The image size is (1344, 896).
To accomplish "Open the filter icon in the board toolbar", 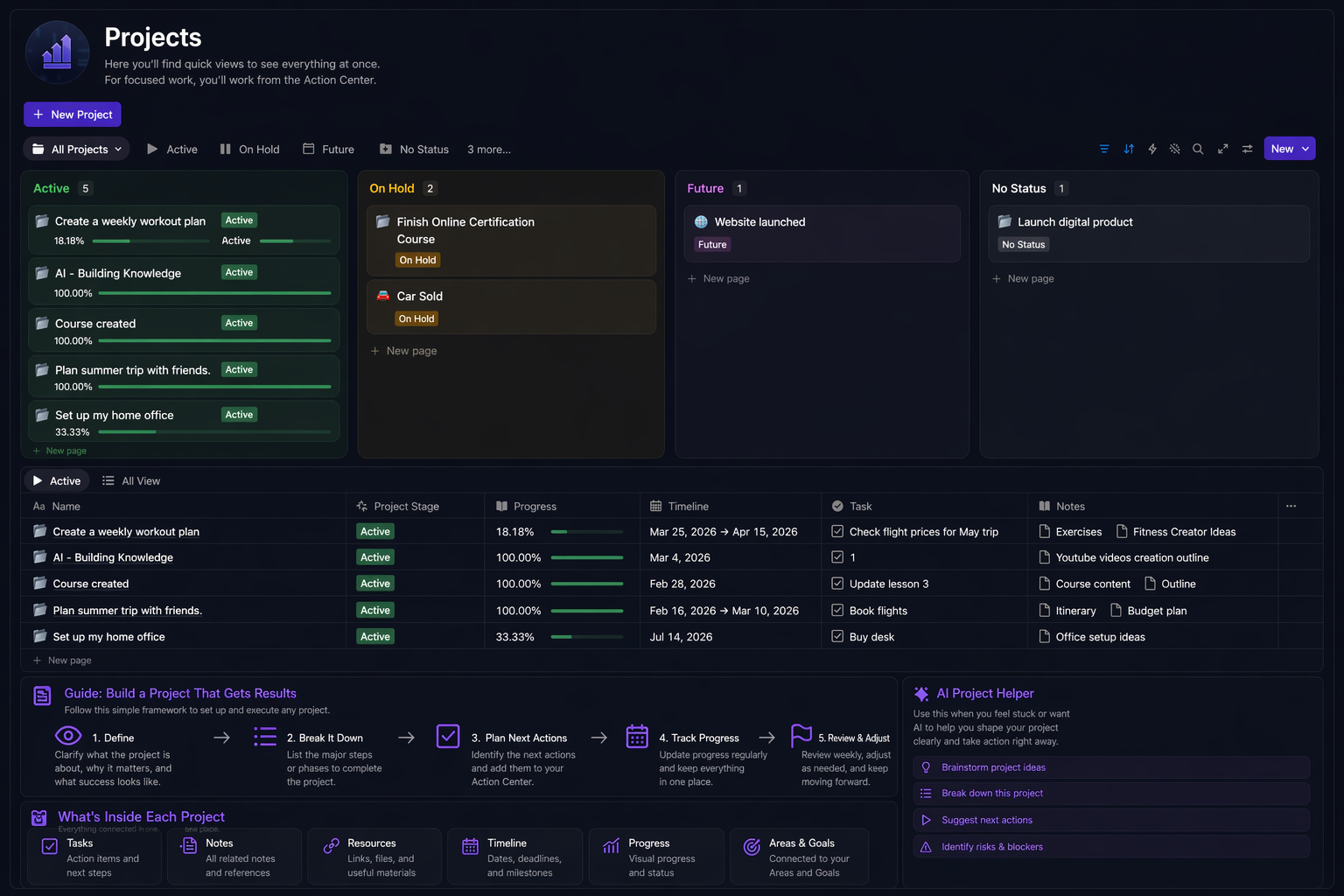I will [1104, 149].
